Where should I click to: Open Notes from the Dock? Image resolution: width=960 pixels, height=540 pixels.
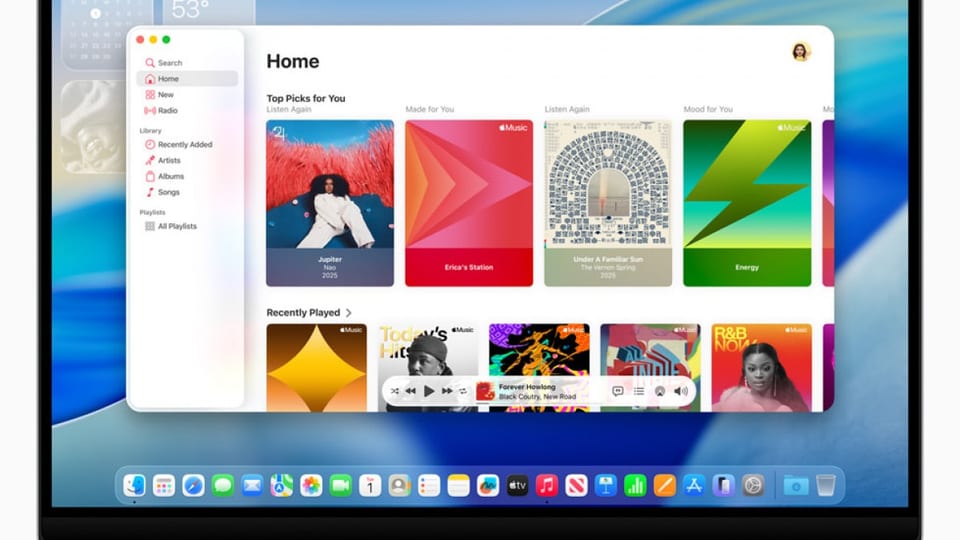(x=458, y=486)
